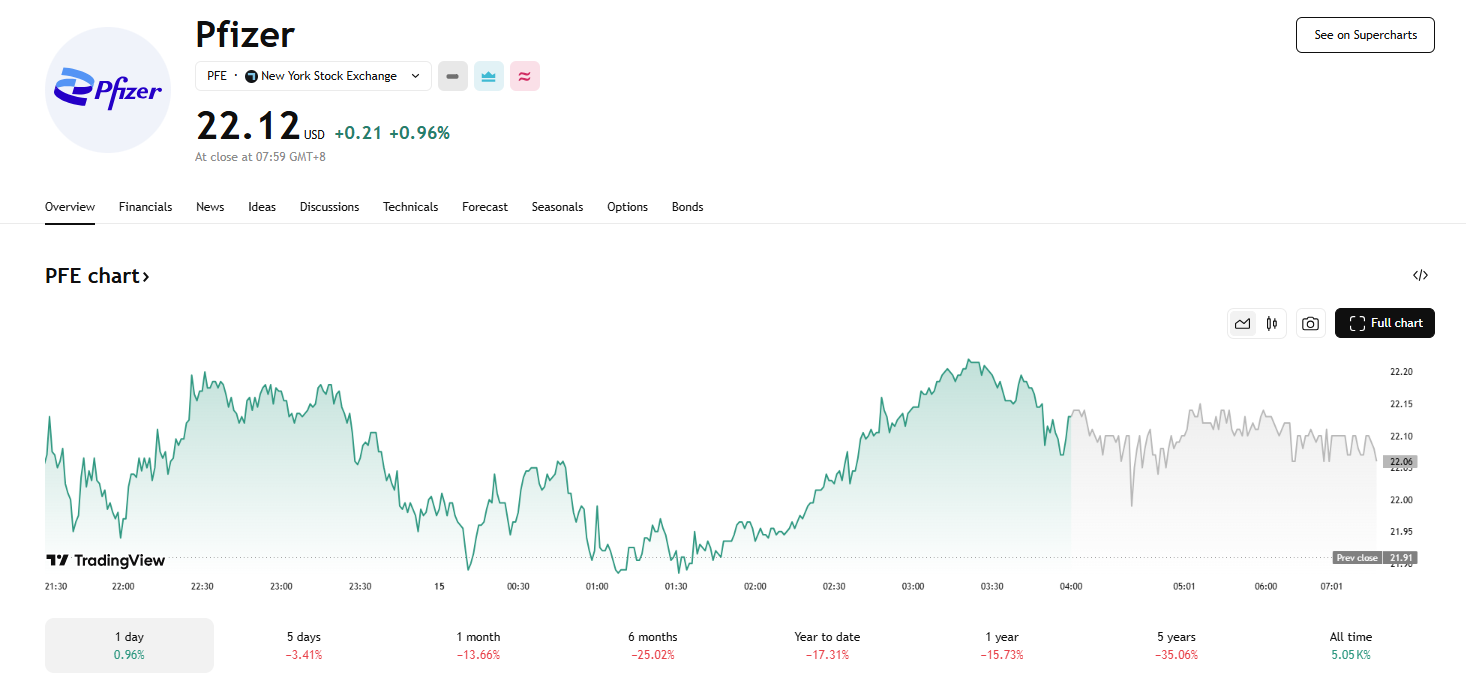
Task: Expand the PFE chart heading link
Action: point(97,276)
